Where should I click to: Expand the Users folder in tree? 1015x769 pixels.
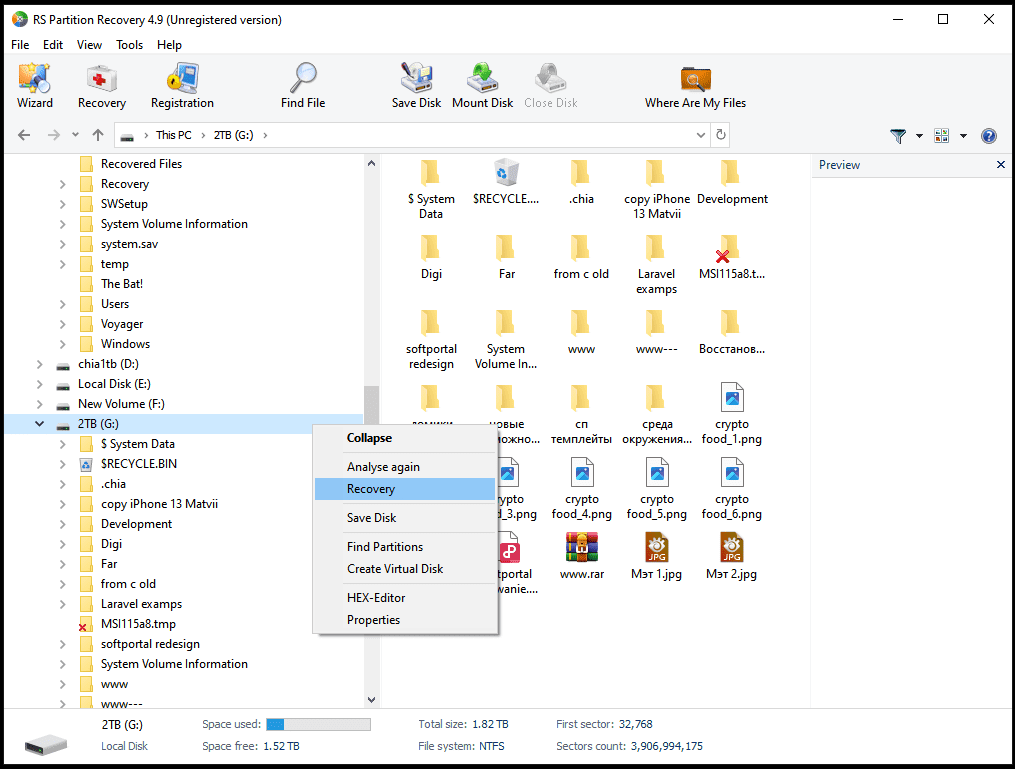(62, 304)
